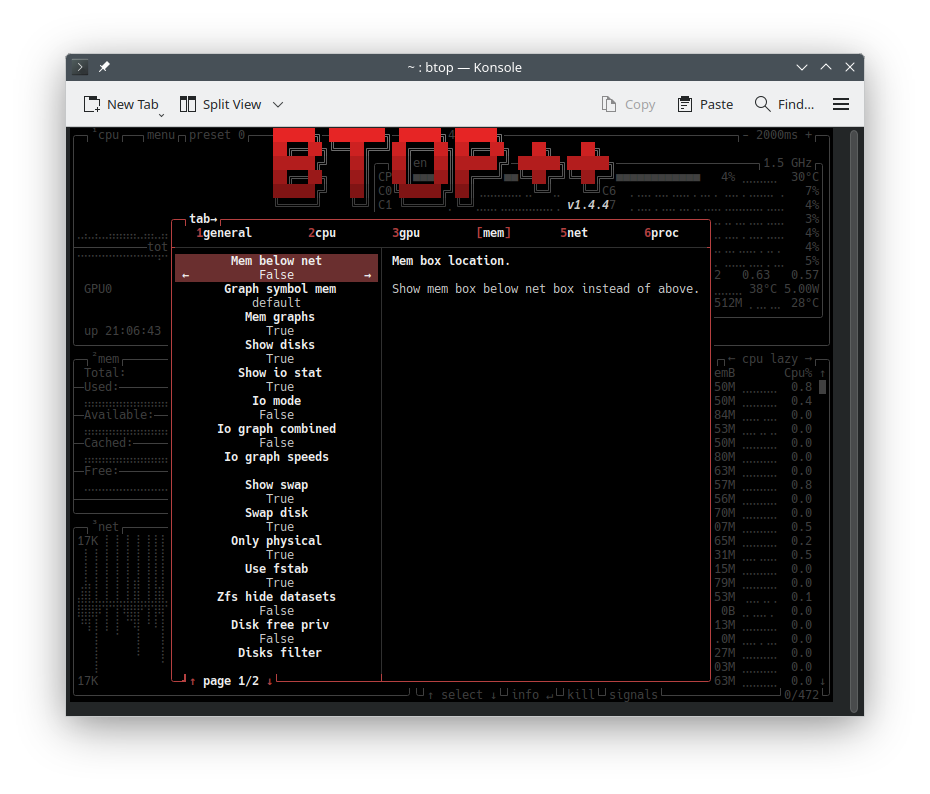Click right arrow on Mem below net
This screenshot has height=794, width=930.
pos(367,275)
